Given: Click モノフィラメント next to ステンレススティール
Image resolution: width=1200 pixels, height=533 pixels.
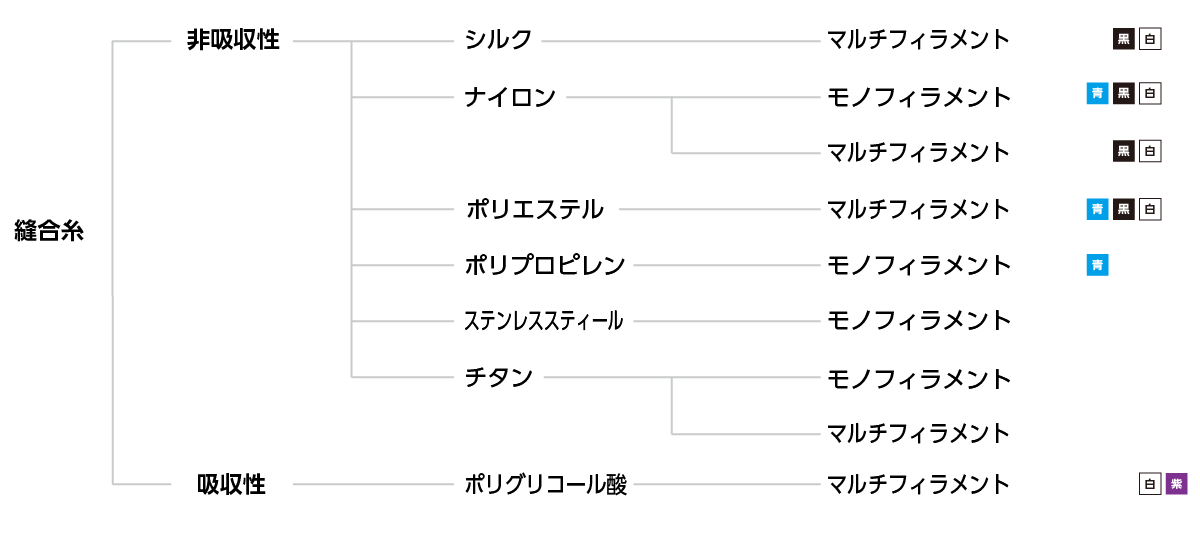Looking at the screenshot, I should pos(918,321).
